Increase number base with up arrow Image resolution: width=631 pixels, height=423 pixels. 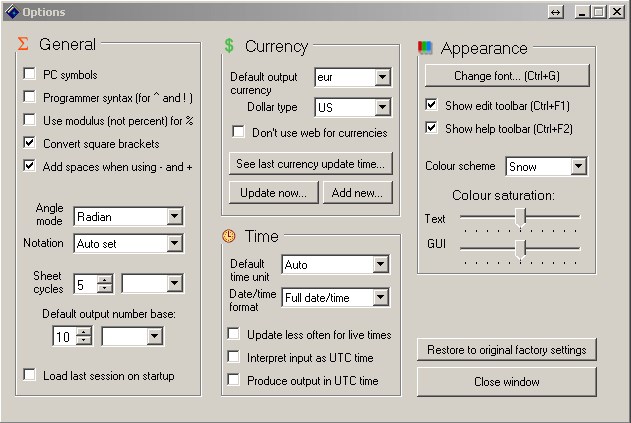pyautogui.click(x=84, y=332)
